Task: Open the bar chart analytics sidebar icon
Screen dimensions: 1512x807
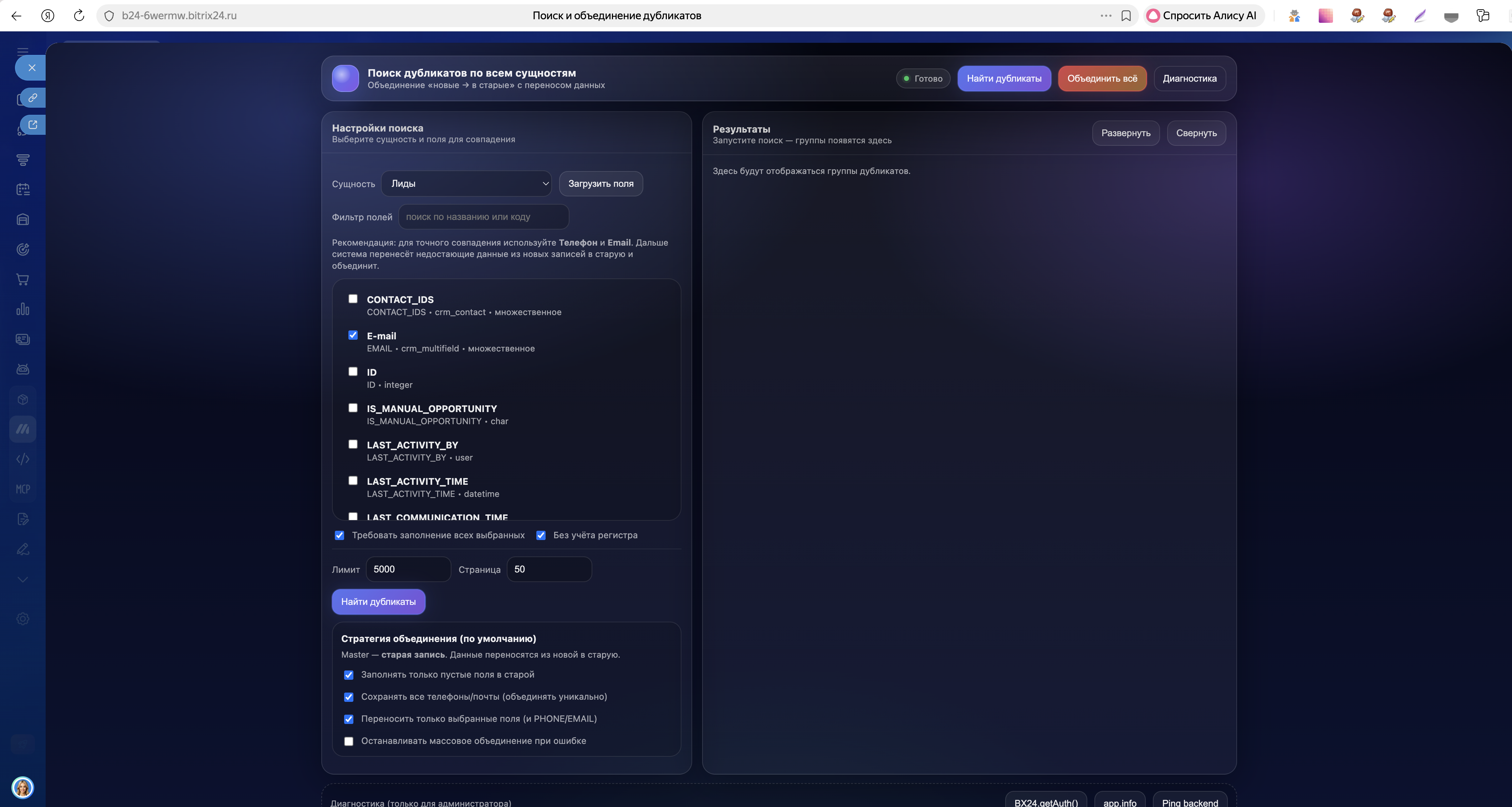Action: tap(23, 309)
